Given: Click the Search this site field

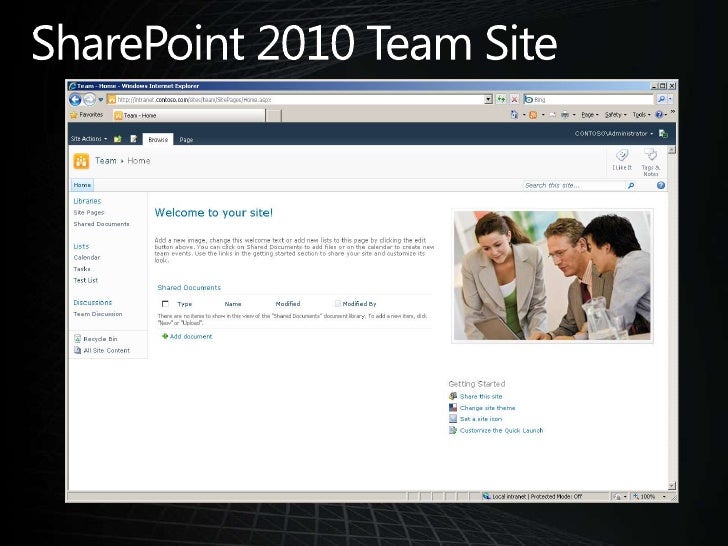Looking at the screenshot, I should [574, 186].
